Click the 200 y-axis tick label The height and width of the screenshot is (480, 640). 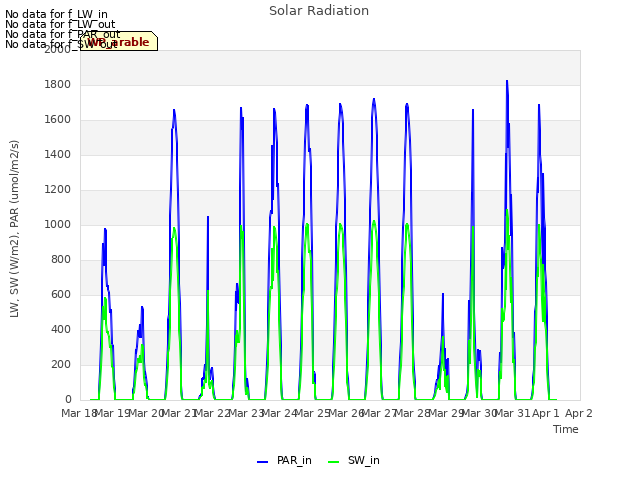[x=61, y=364]
